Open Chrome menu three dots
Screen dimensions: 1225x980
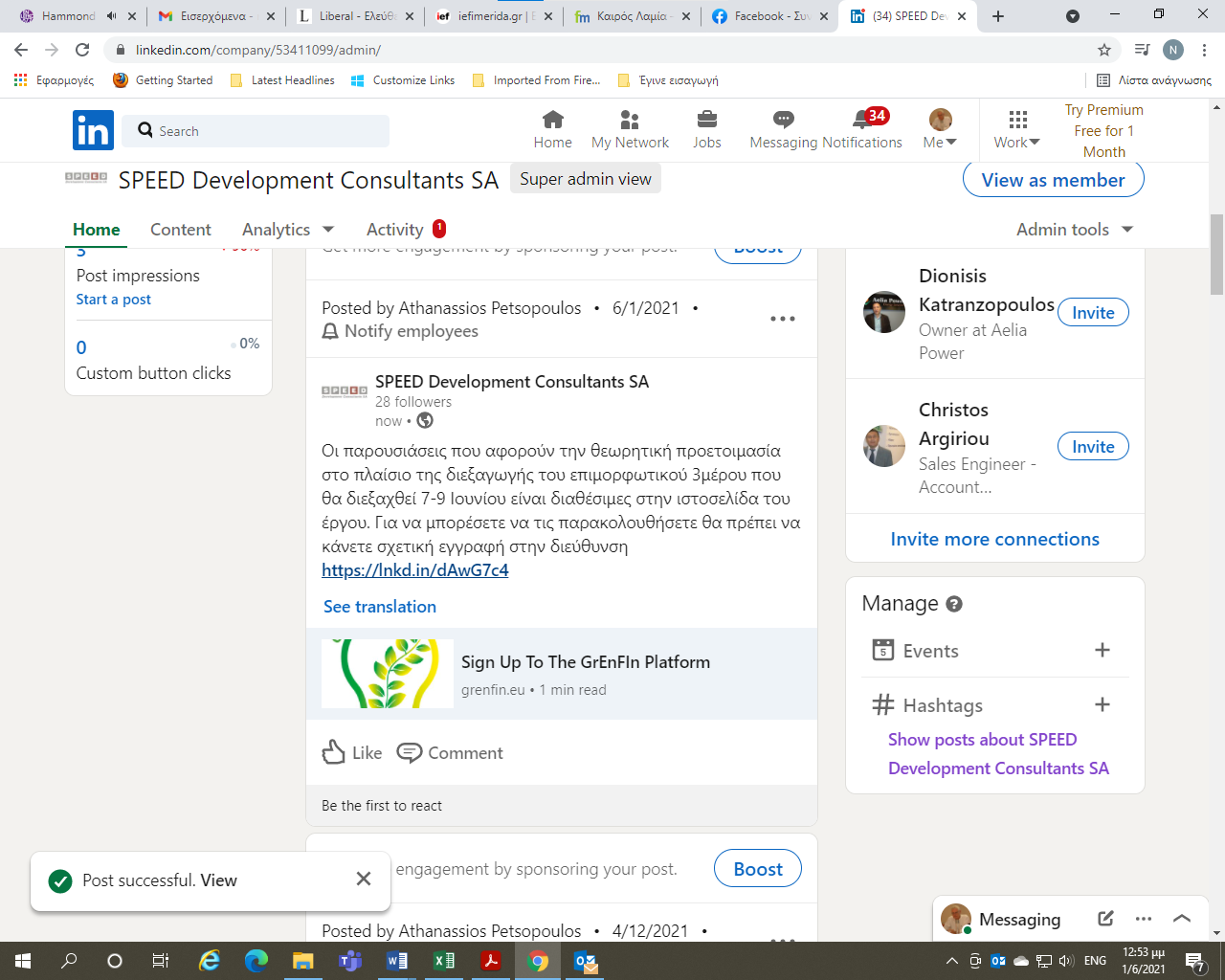point(1205,50)
